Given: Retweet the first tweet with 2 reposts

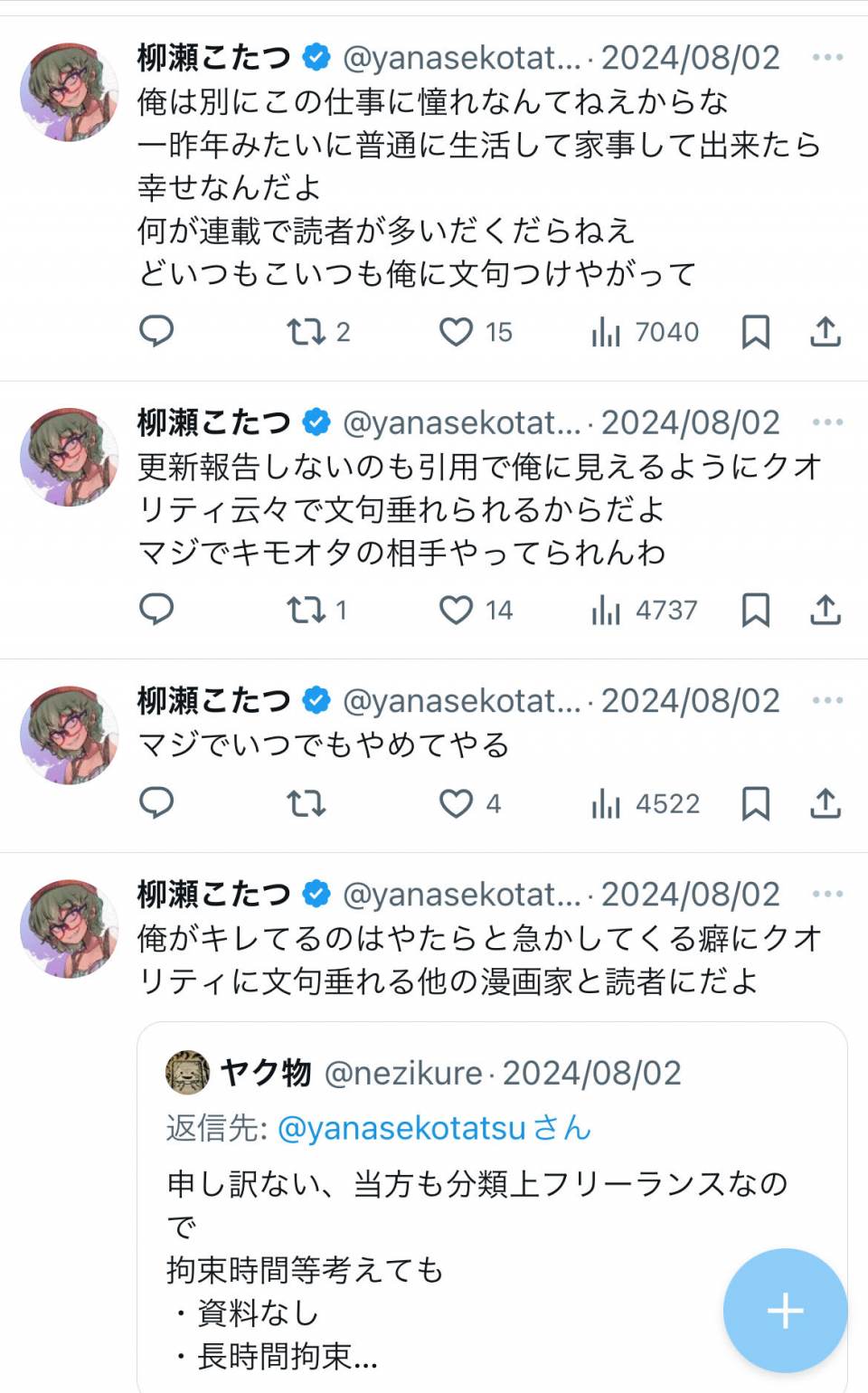Looking at the screenshot, I should pos(307,332).
